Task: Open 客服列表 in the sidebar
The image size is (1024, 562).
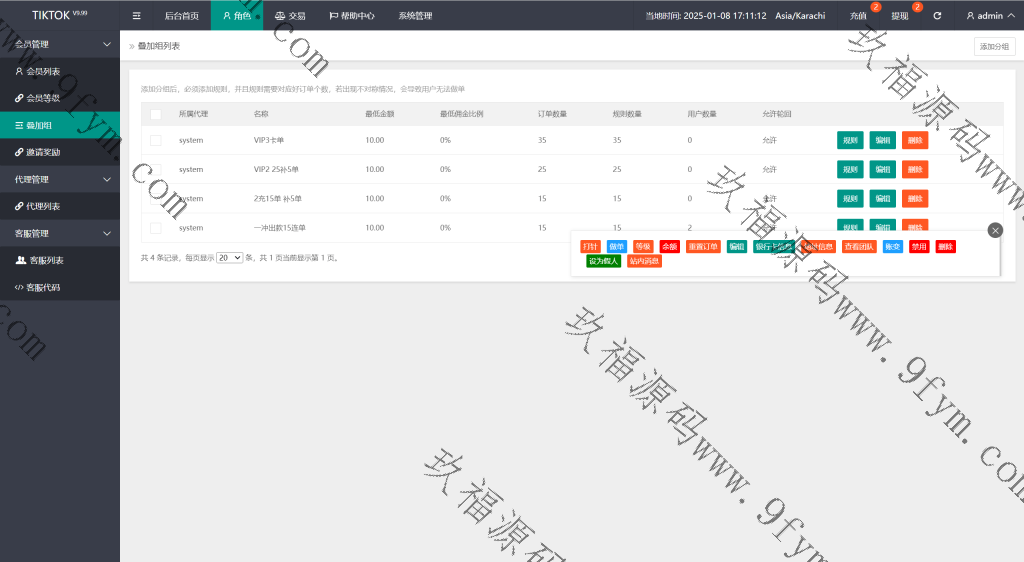Action: [x=46, y=260]
